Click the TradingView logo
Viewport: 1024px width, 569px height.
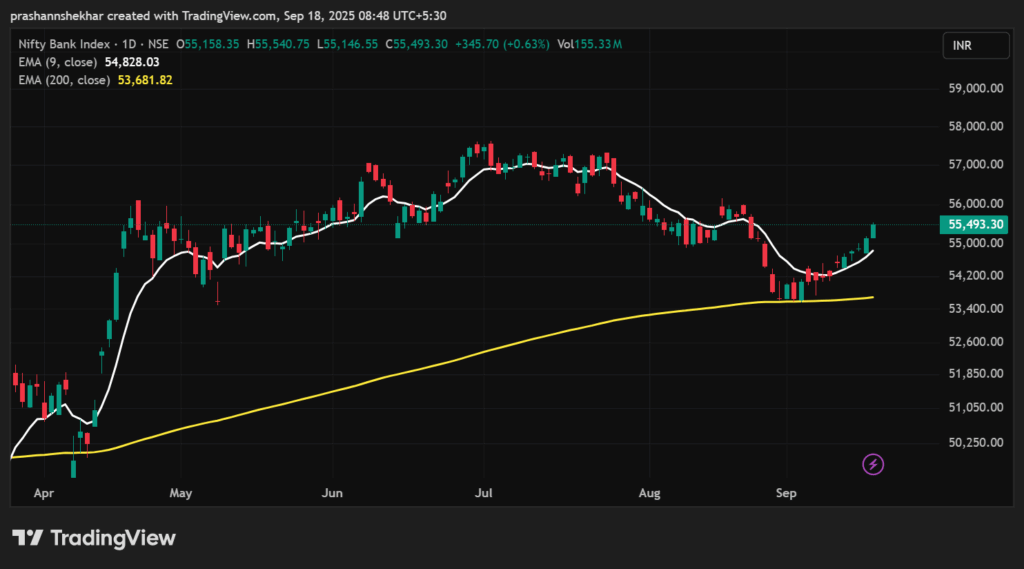94,538
